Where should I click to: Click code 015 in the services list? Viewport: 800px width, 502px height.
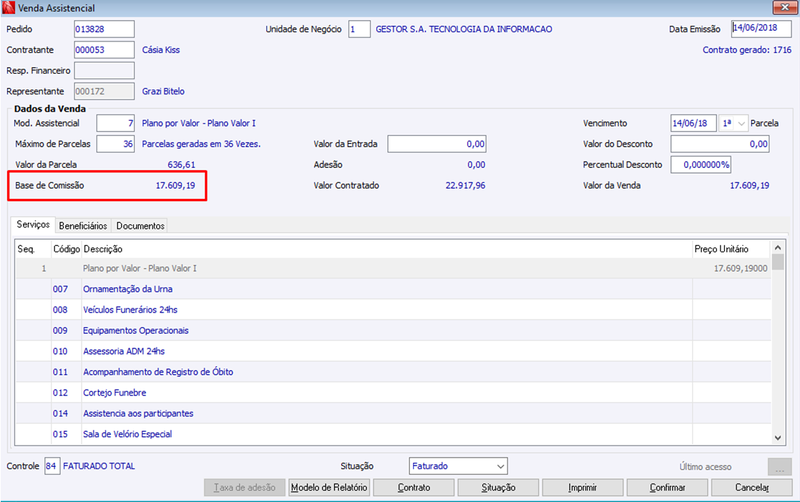coord(60,434)
